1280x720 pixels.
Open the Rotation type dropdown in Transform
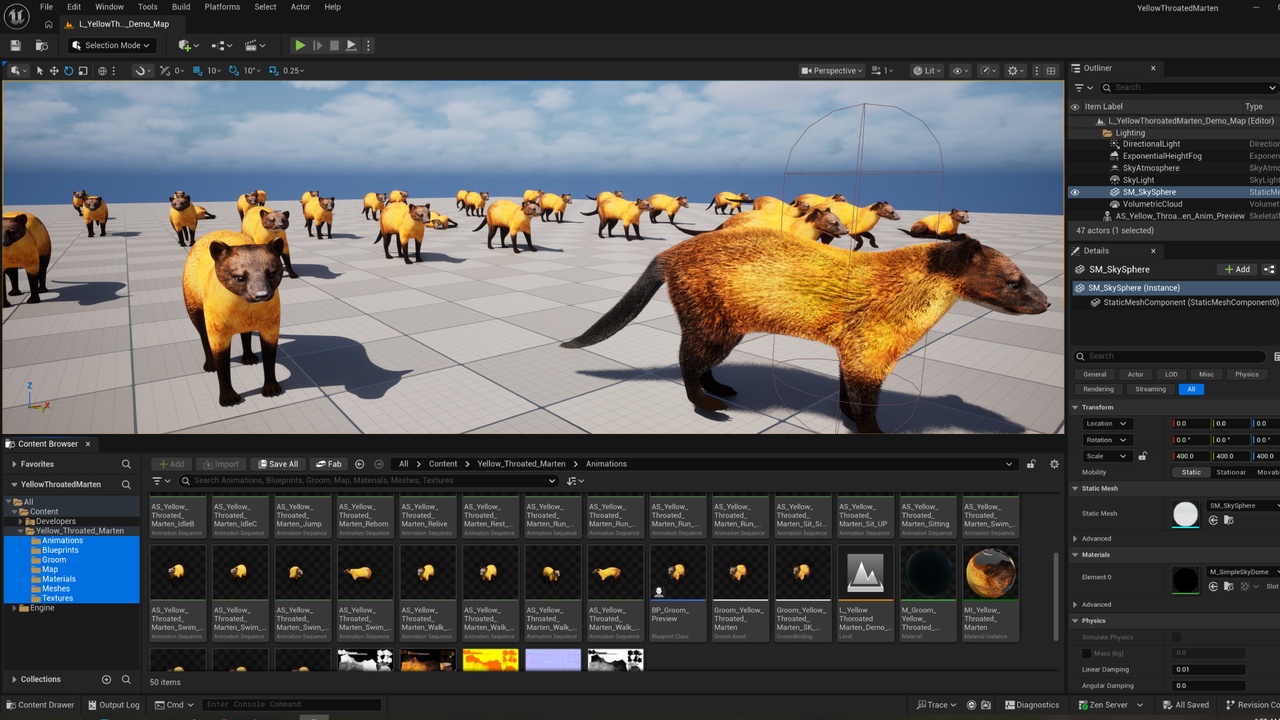click(x=1107, y=440)
